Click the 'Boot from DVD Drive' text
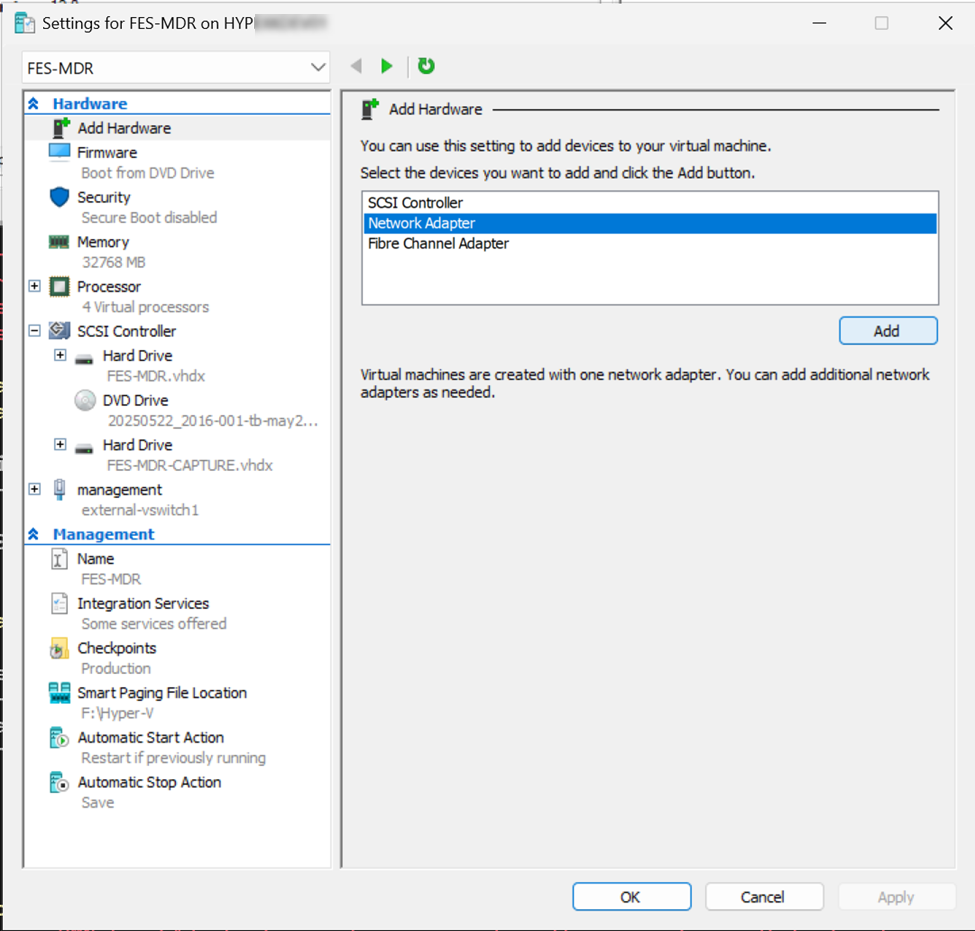The width and height of the screenshot is (975, 931). tap(148, 173)
